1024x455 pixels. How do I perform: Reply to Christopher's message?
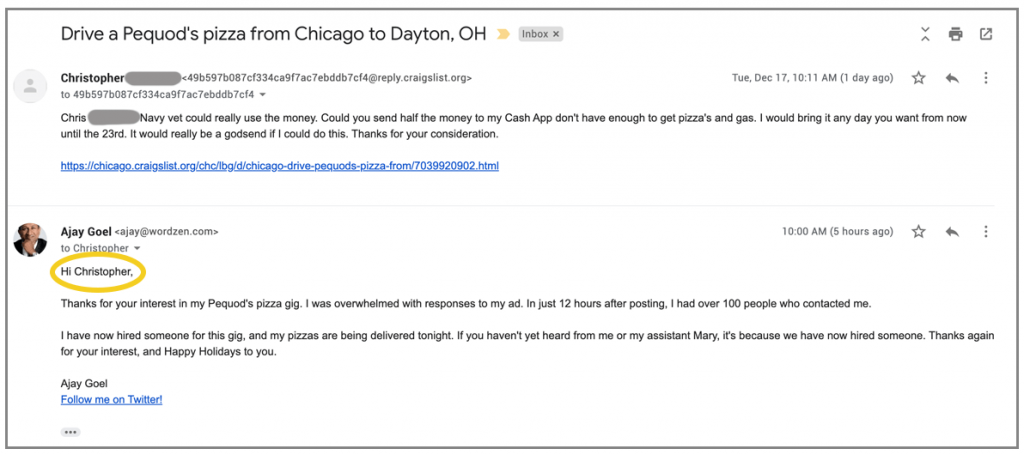point(952,78)
